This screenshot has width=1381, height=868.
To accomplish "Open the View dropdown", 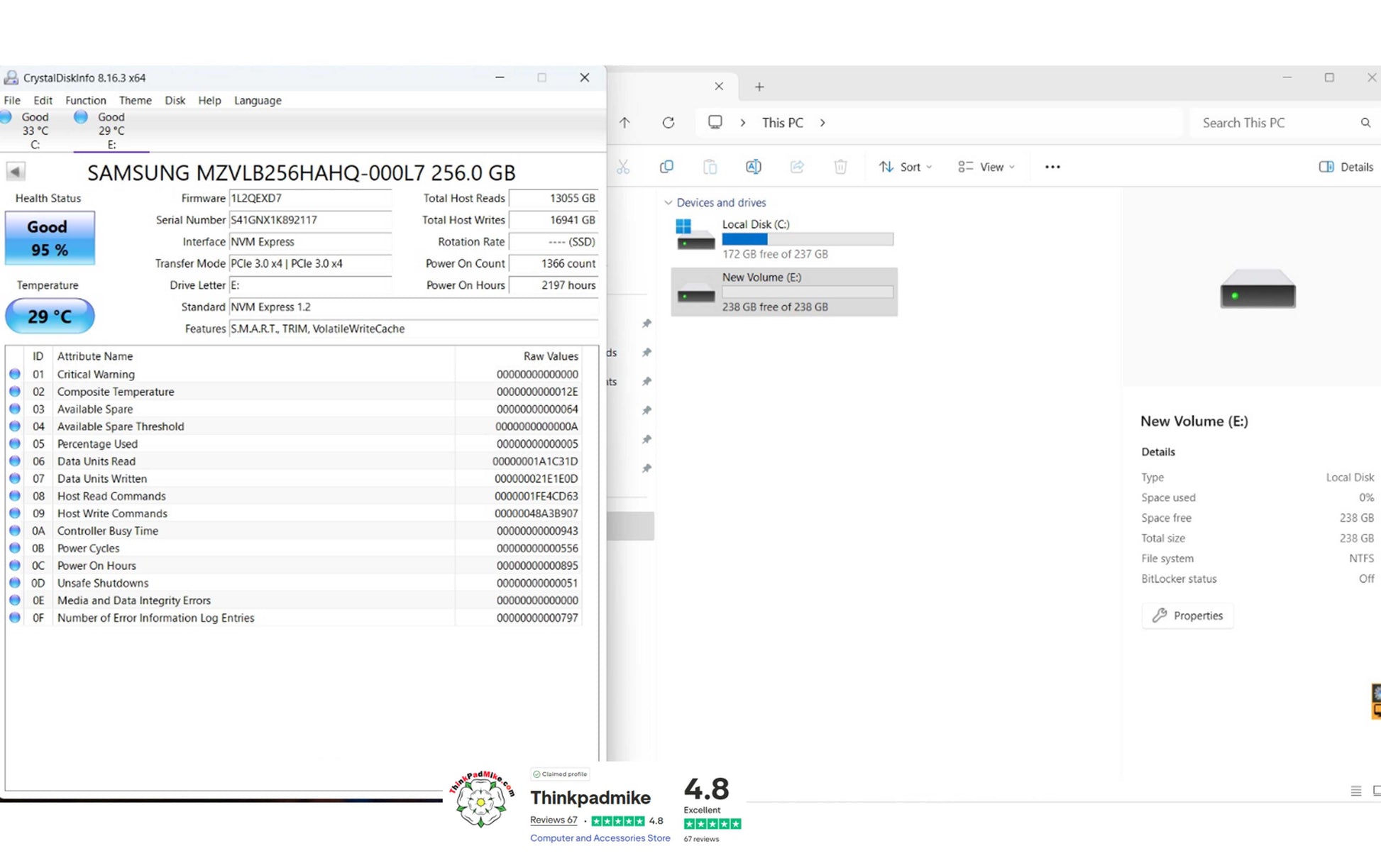I will tap(986, 167).
